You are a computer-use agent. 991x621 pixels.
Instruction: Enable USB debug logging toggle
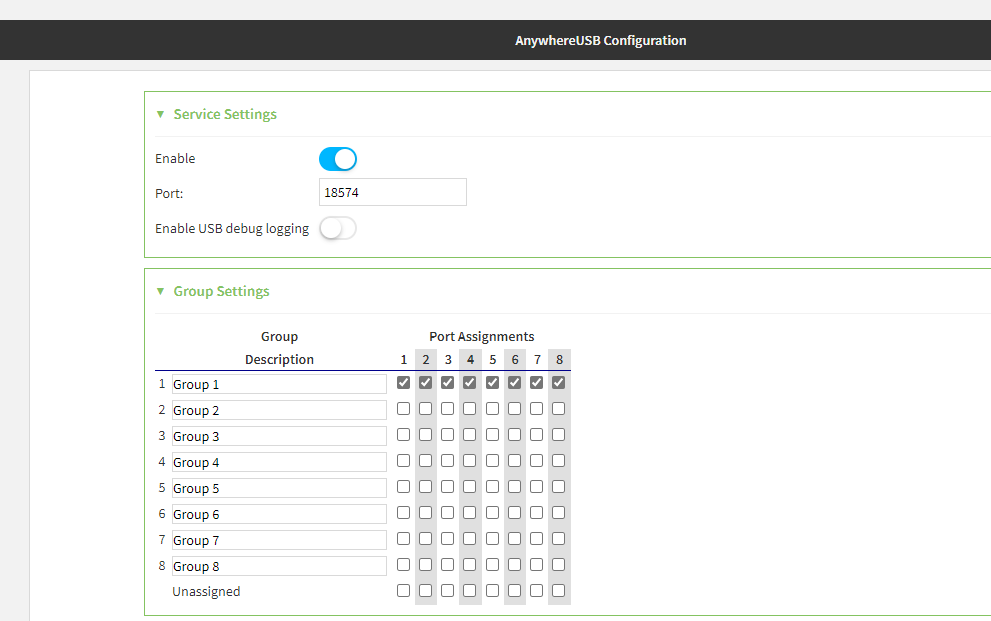337,228
